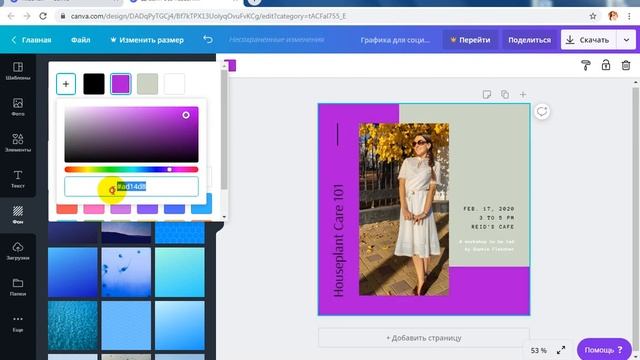Click the trash delete icon
Viewport: 640px width, 360px height.
(x=626, y=65)
